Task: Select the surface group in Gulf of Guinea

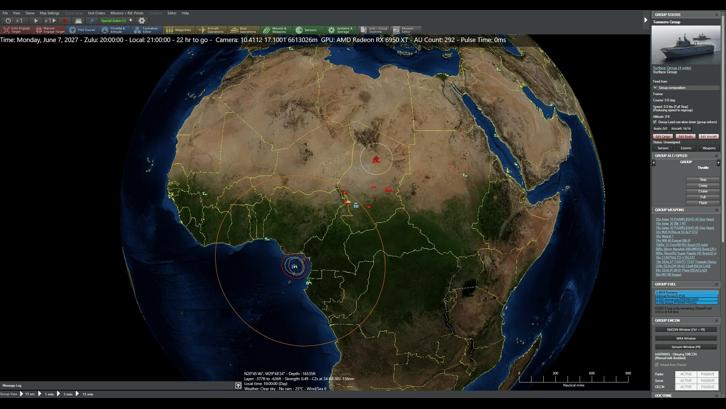Action: [x=294, y=267]
